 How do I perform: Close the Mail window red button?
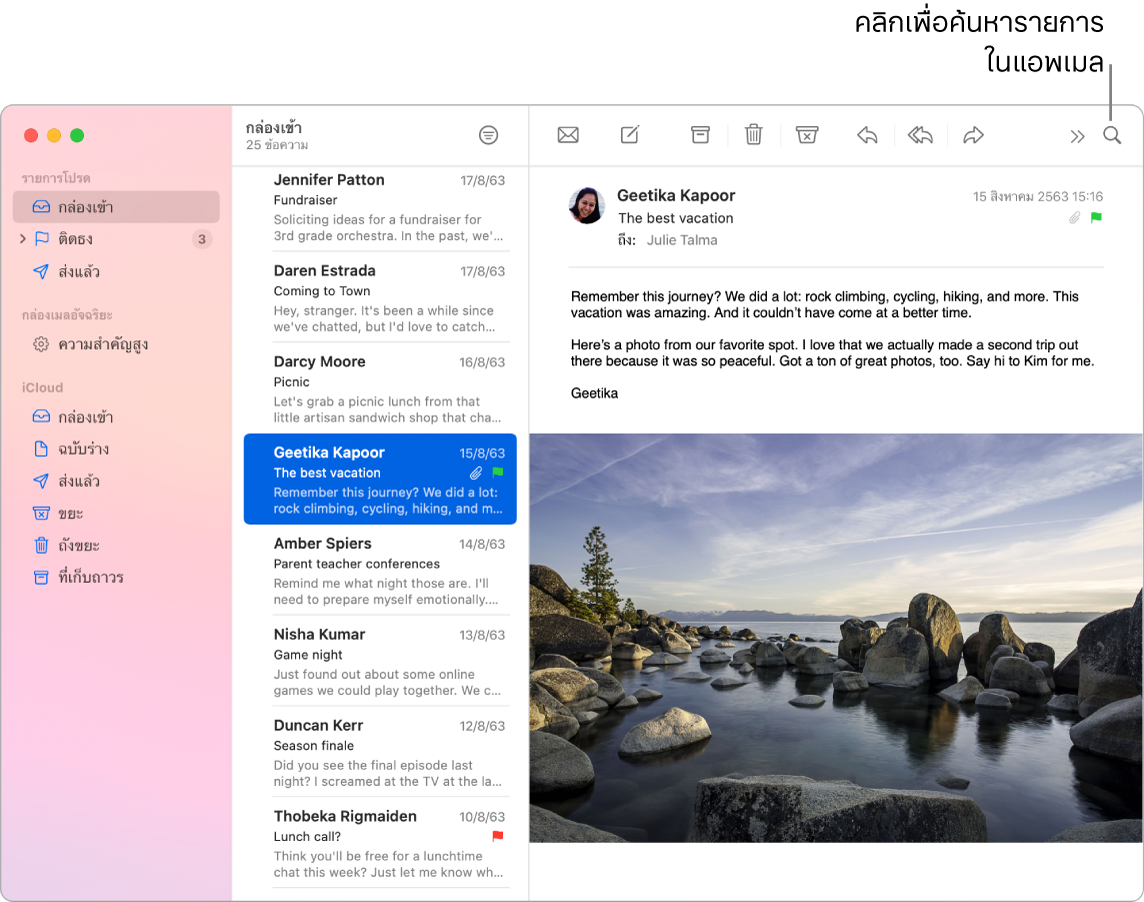pyautogui.click(x=31, y=135)
